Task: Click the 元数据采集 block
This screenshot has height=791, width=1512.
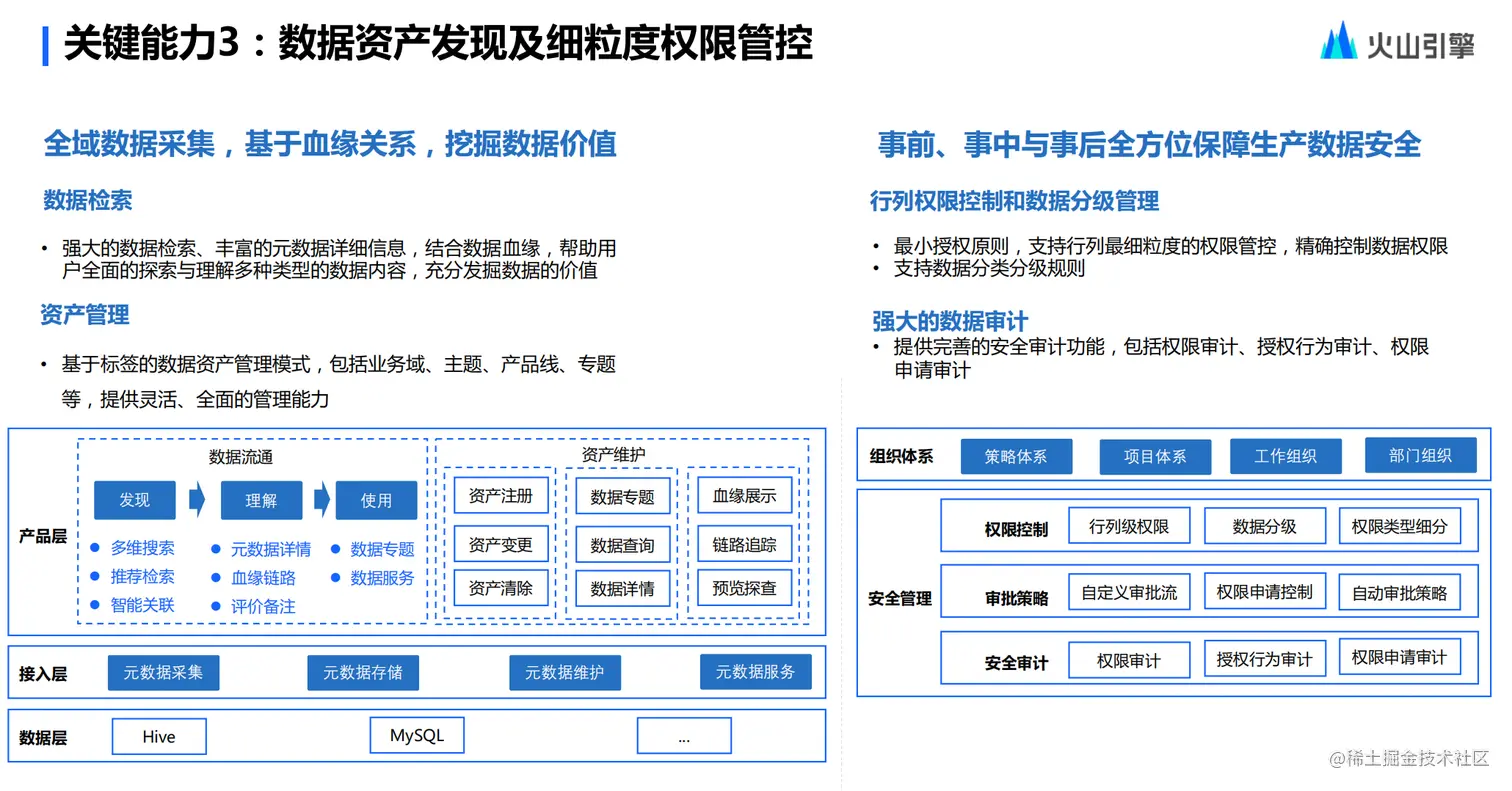Action: point(163,673)
